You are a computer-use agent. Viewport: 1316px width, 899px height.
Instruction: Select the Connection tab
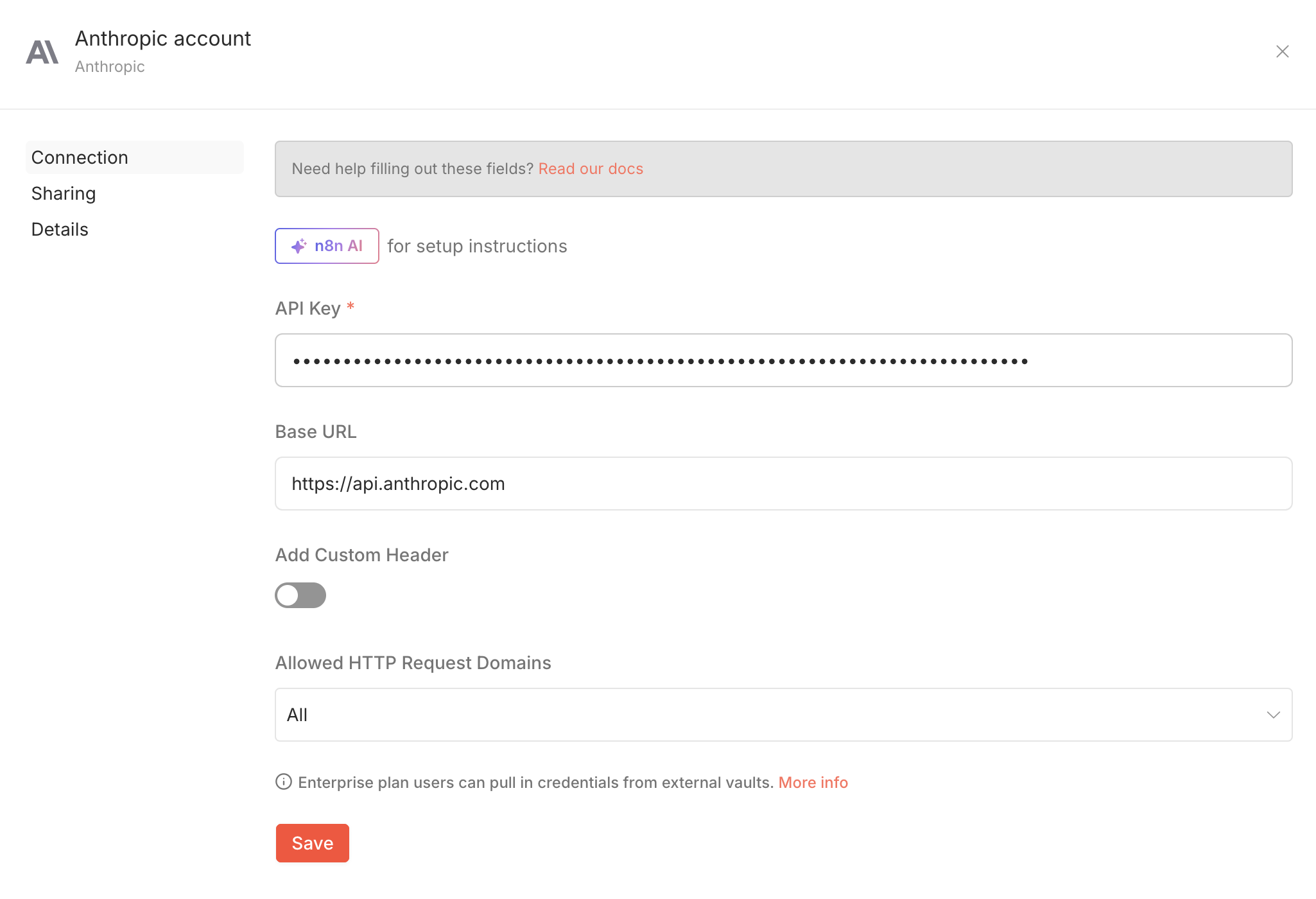click(80, 157)
